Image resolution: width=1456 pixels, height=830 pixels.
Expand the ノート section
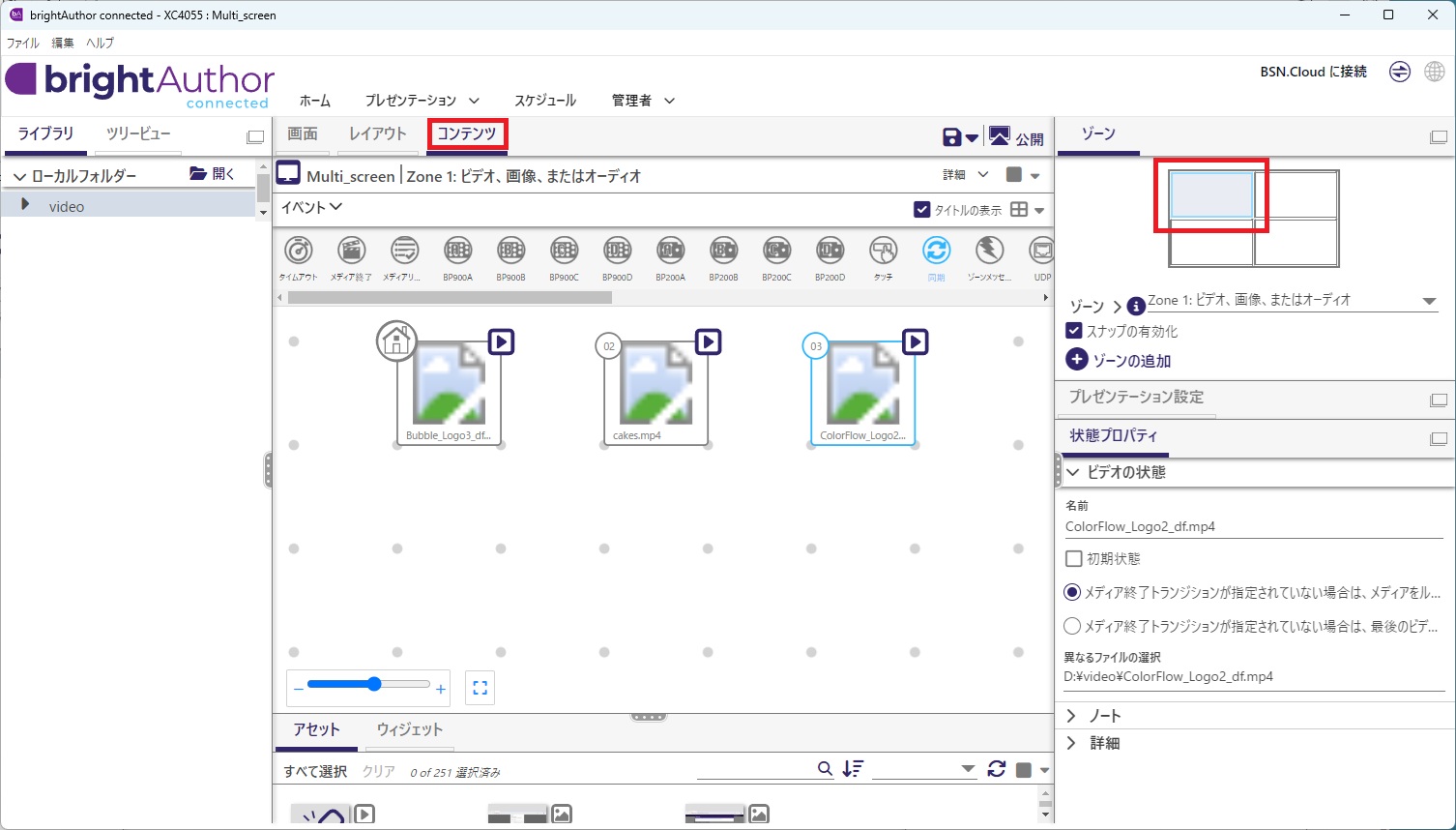[1071, 716]
